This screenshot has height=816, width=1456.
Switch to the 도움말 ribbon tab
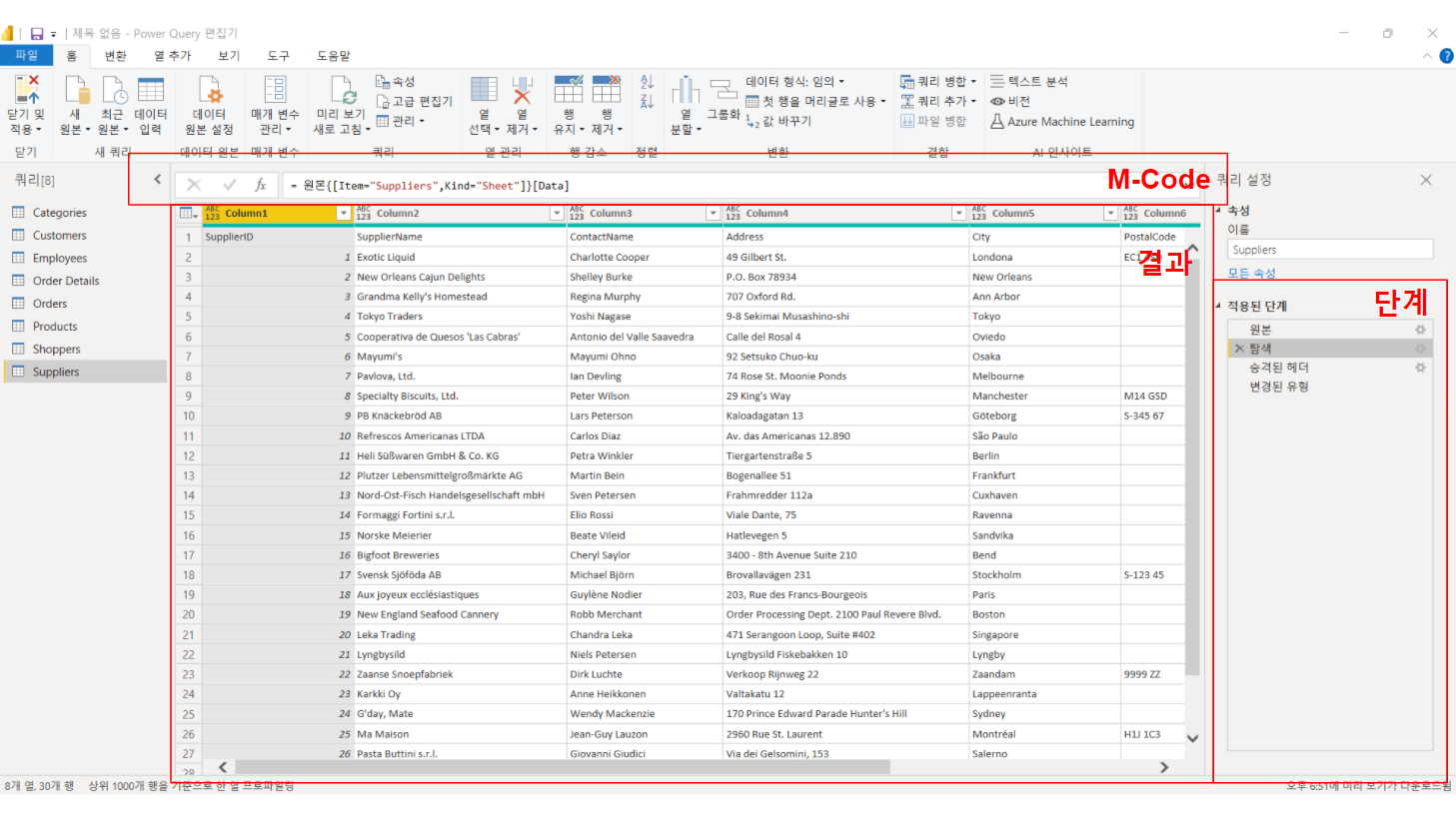pyautogui.click(x=334, y=56)
